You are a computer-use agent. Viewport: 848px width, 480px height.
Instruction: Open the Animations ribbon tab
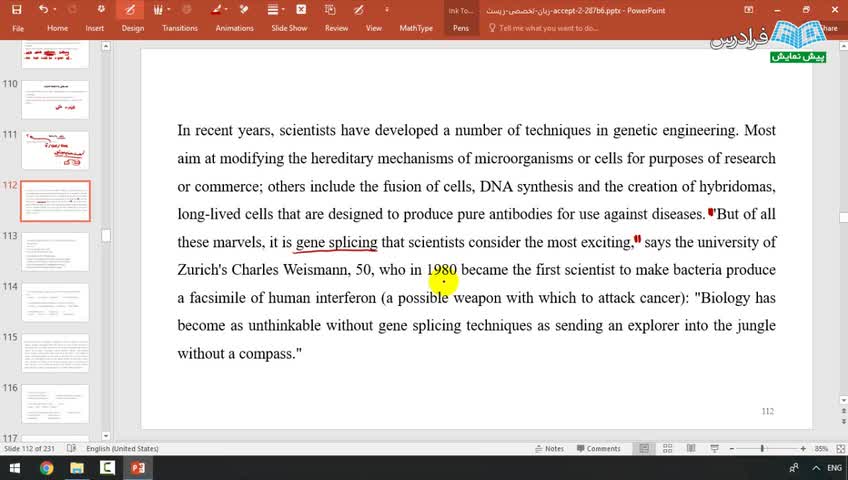(234, 28)
